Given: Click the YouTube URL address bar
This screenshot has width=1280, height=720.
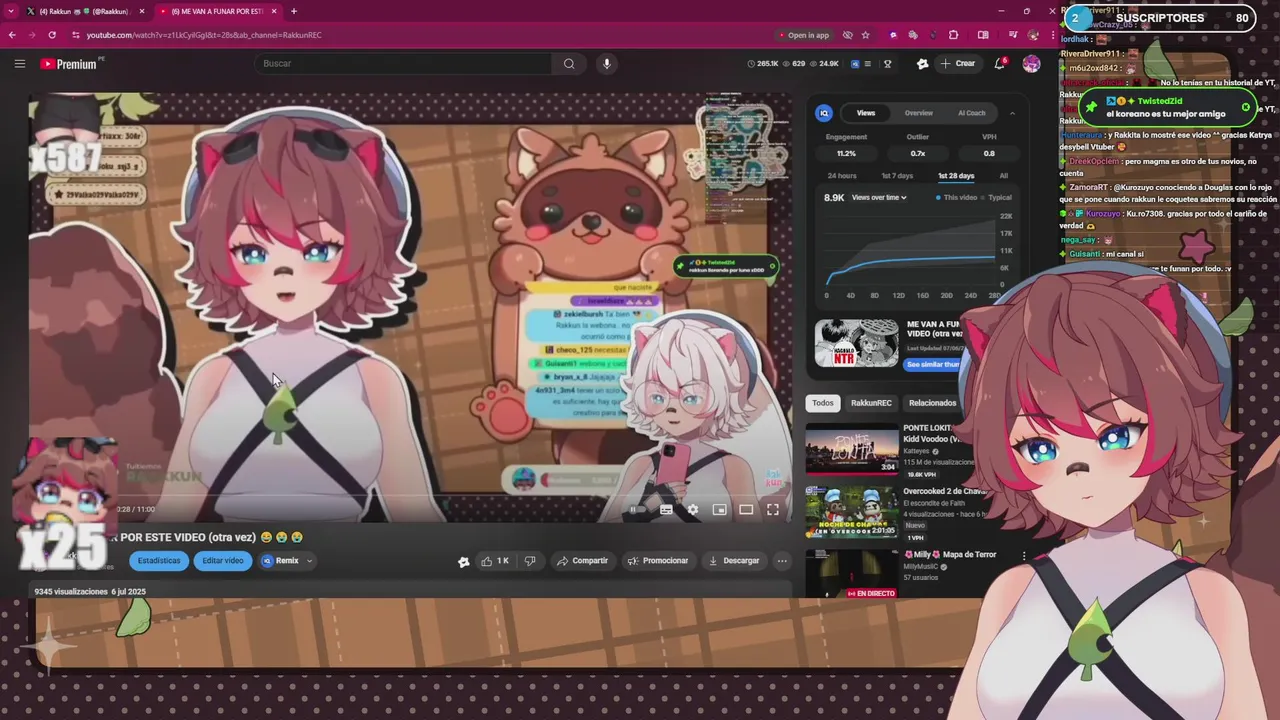Looking at the screenshot, I should (420, 35).
